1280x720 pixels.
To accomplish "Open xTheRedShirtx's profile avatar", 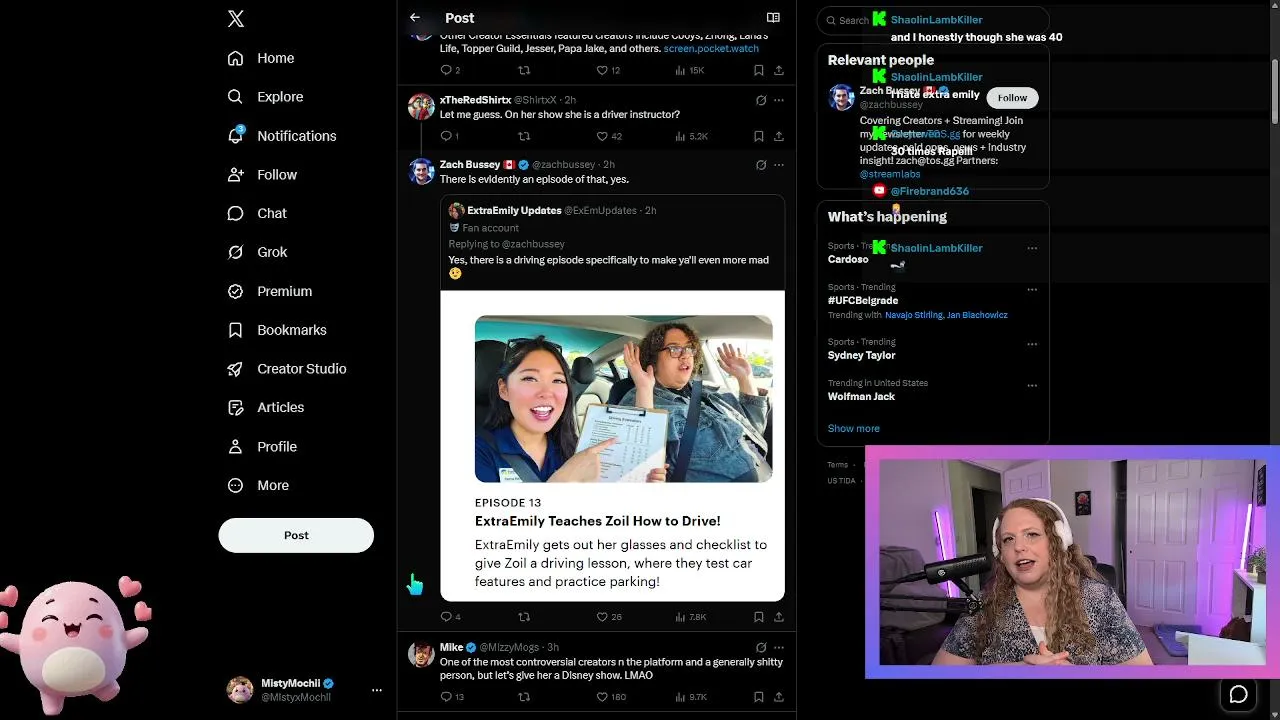I will click(421, 107).
